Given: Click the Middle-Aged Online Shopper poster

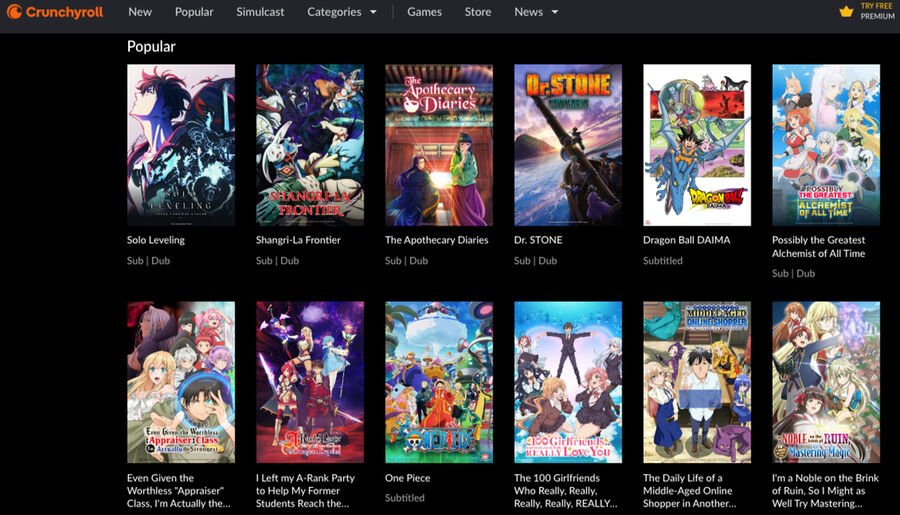Looking at the screenshot, I should [697, 382].
